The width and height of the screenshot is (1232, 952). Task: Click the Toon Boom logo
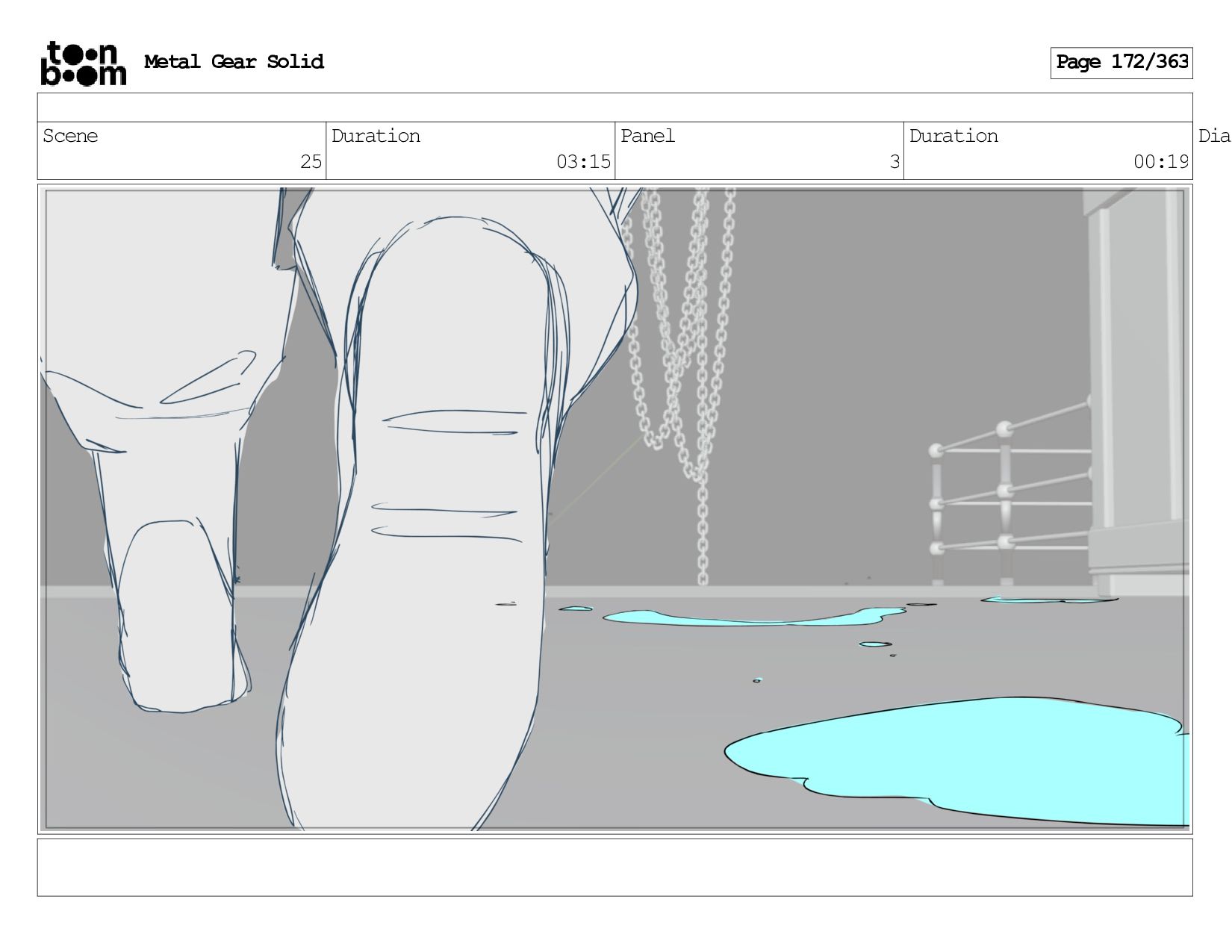coord(83,63)
